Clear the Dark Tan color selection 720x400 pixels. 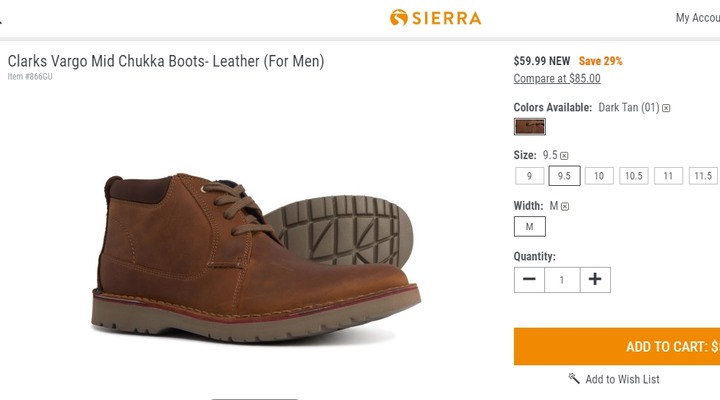click(666, 108)
